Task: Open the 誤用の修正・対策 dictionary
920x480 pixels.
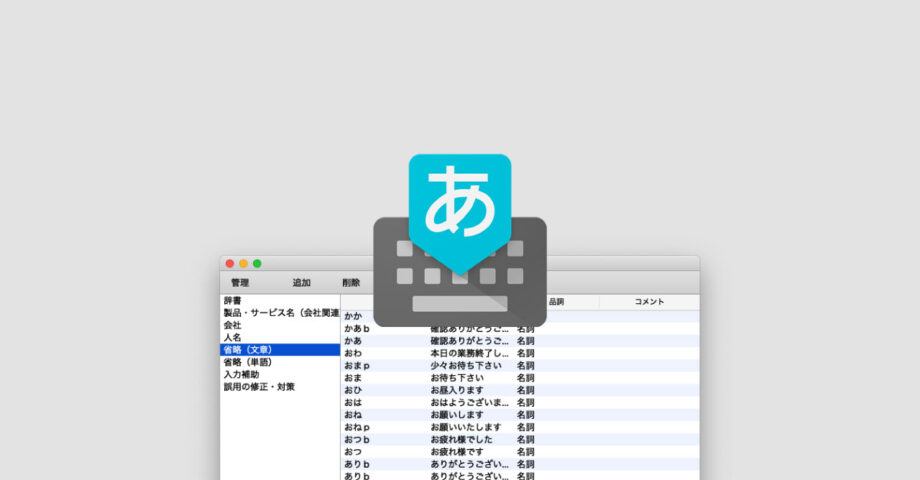Action: click(259, 387)
